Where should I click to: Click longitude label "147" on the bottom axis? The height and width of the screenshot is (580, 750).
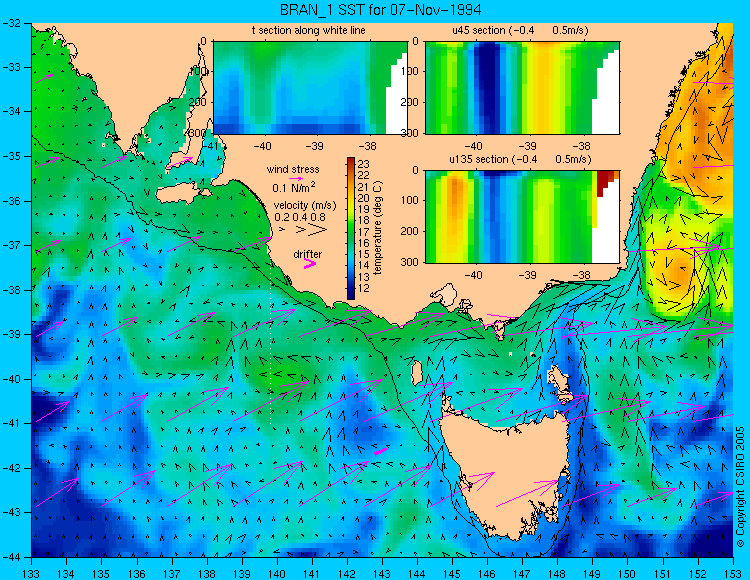tap(522, 574)
